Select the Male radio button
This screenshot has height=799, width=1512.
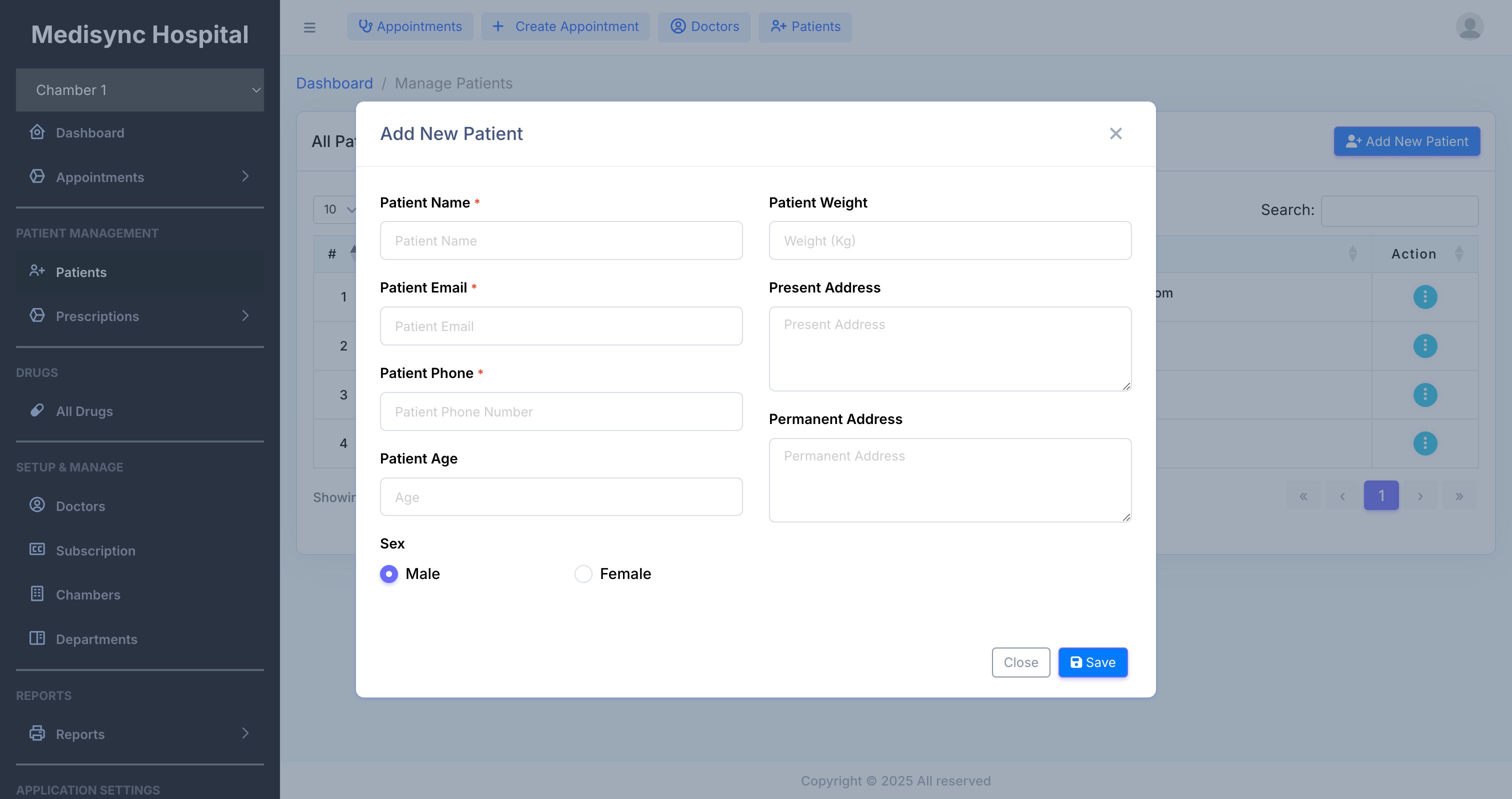point(388,573)
